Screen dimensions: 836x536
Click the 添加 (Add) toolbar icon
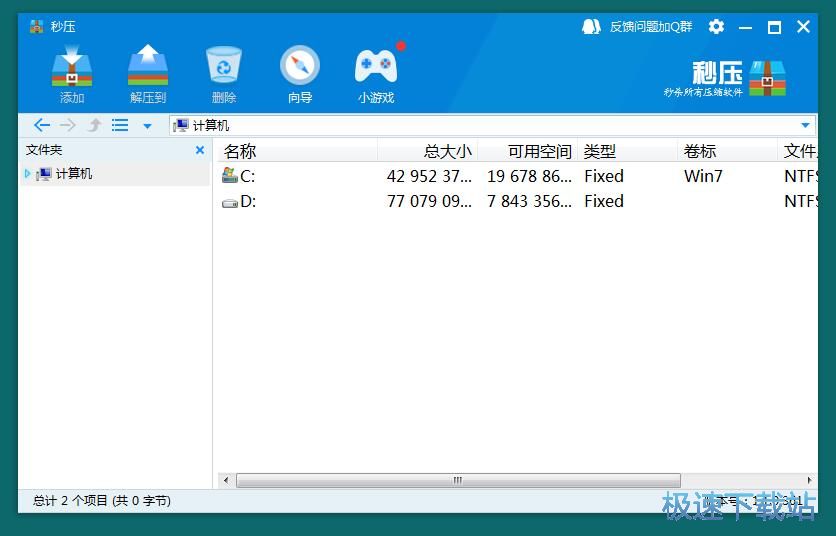pos(72,66)
